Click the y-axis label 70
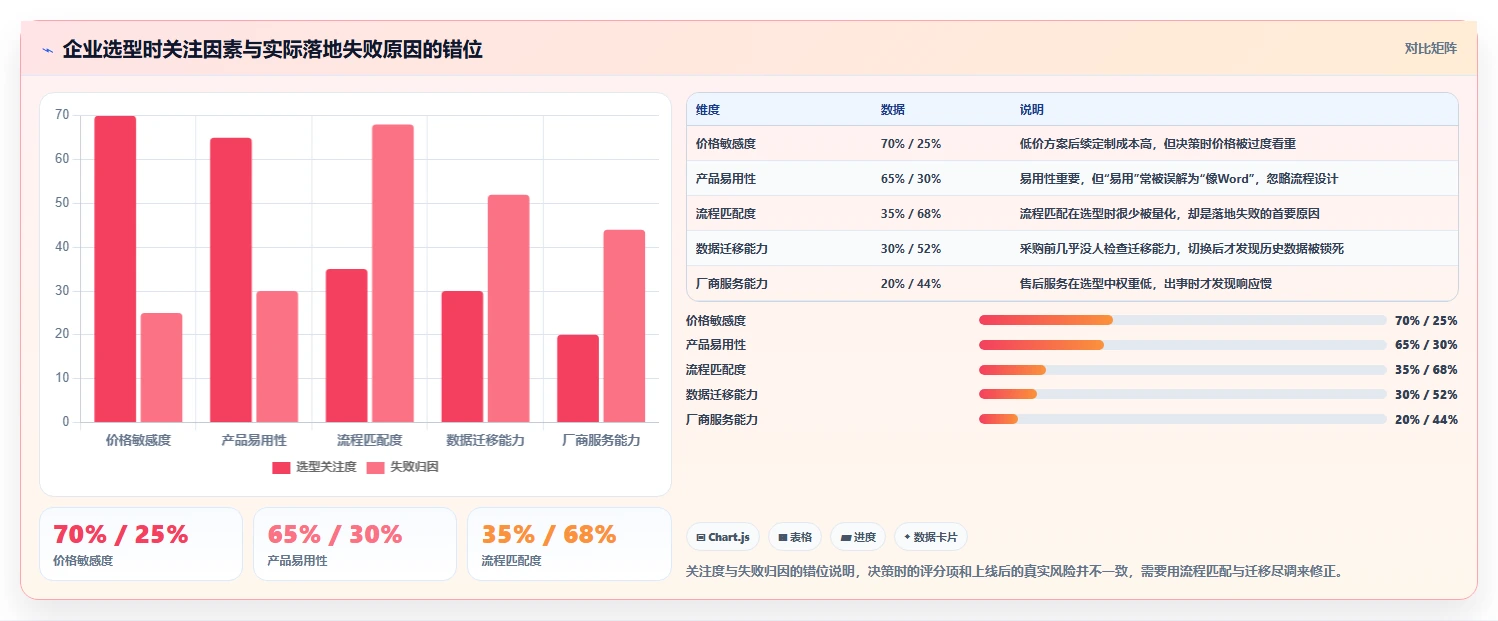This screenshot has height=621, width=1498. (62, 115)
